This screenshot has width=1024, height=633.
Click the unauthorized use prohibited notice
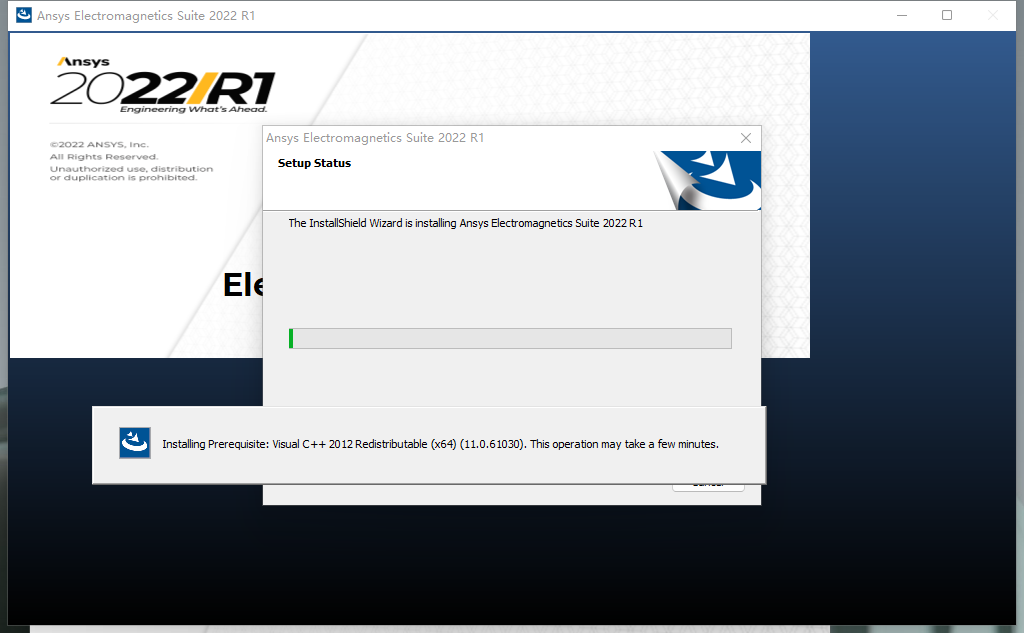click(131, 173)
